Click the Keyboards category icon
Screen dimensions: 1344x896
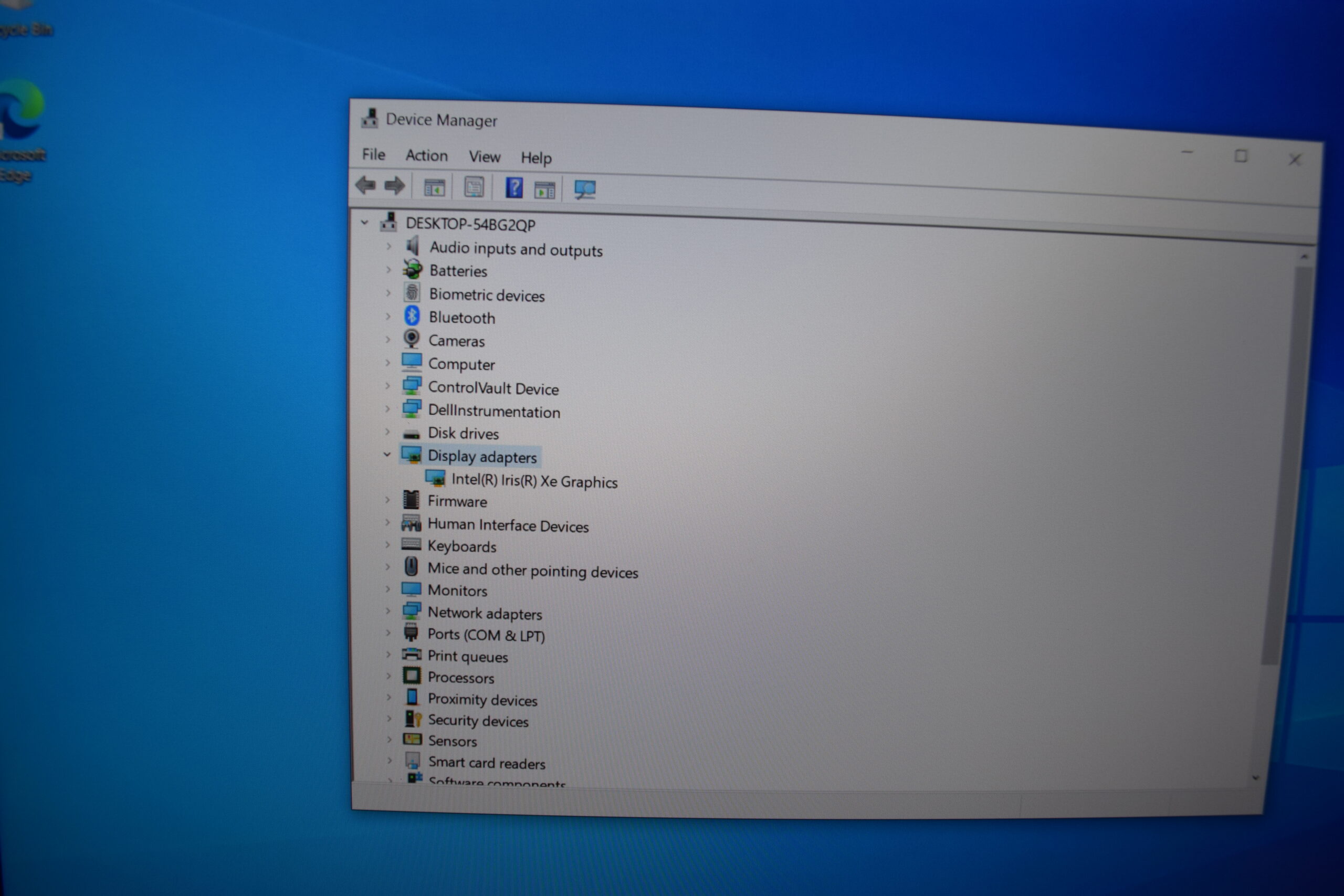point(411,544)
